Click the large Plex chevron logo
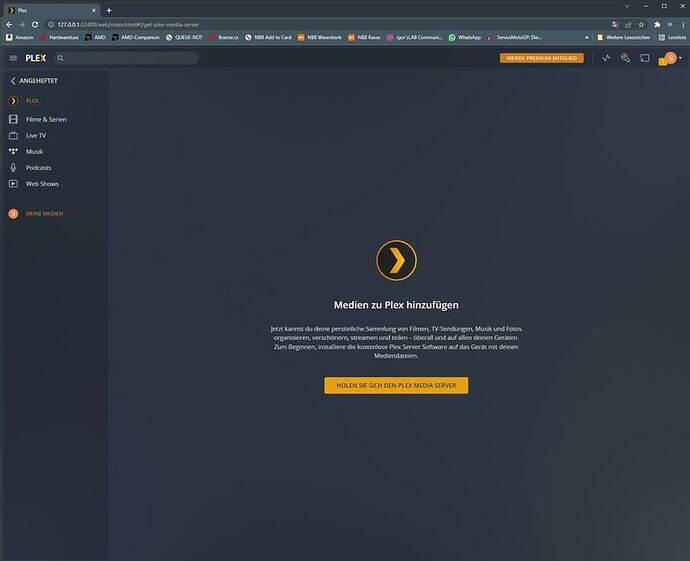 click(396, 260)
